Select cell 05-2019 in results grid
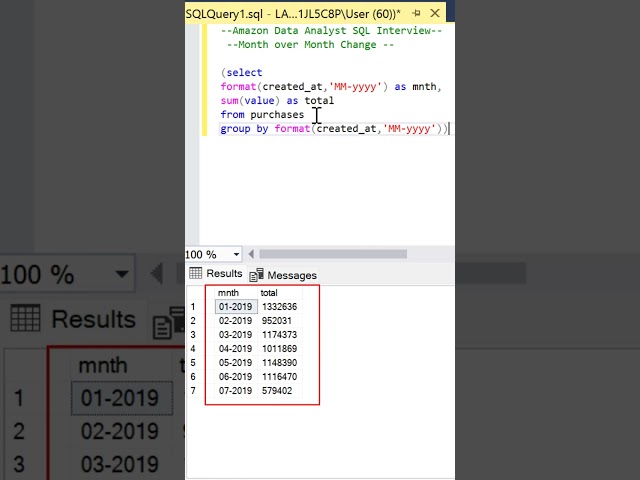640x480 pixels. click(x=236, y=362)
